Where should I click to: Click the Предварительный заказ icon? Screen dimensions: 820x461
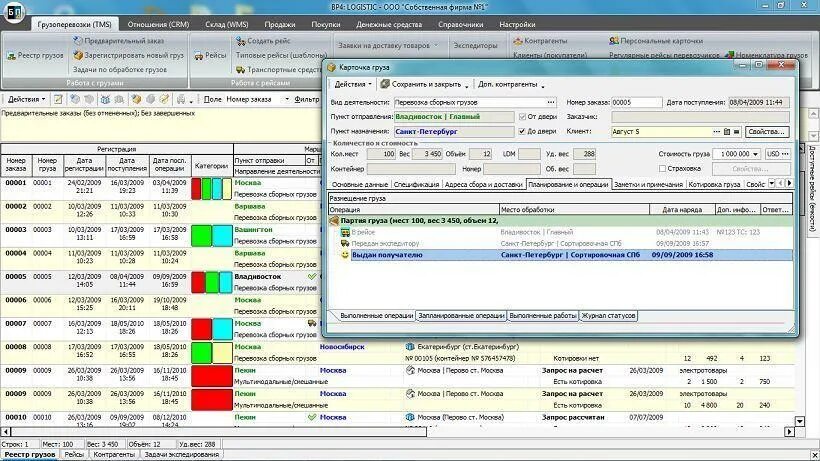click(77, 40)
